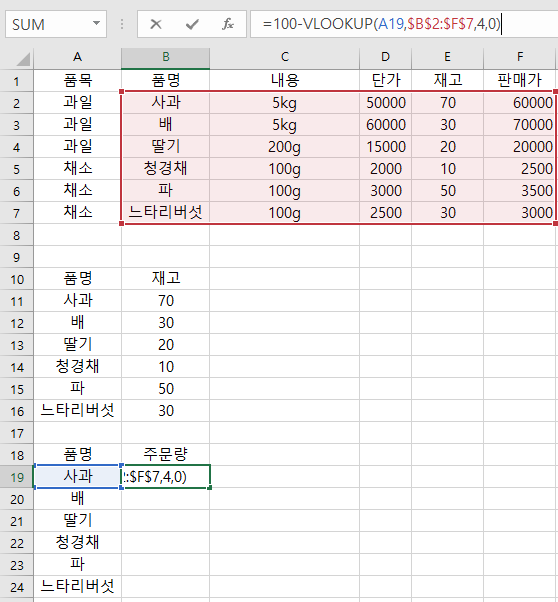Select column C header
The image size is (558, 602).
pos(285,58)
